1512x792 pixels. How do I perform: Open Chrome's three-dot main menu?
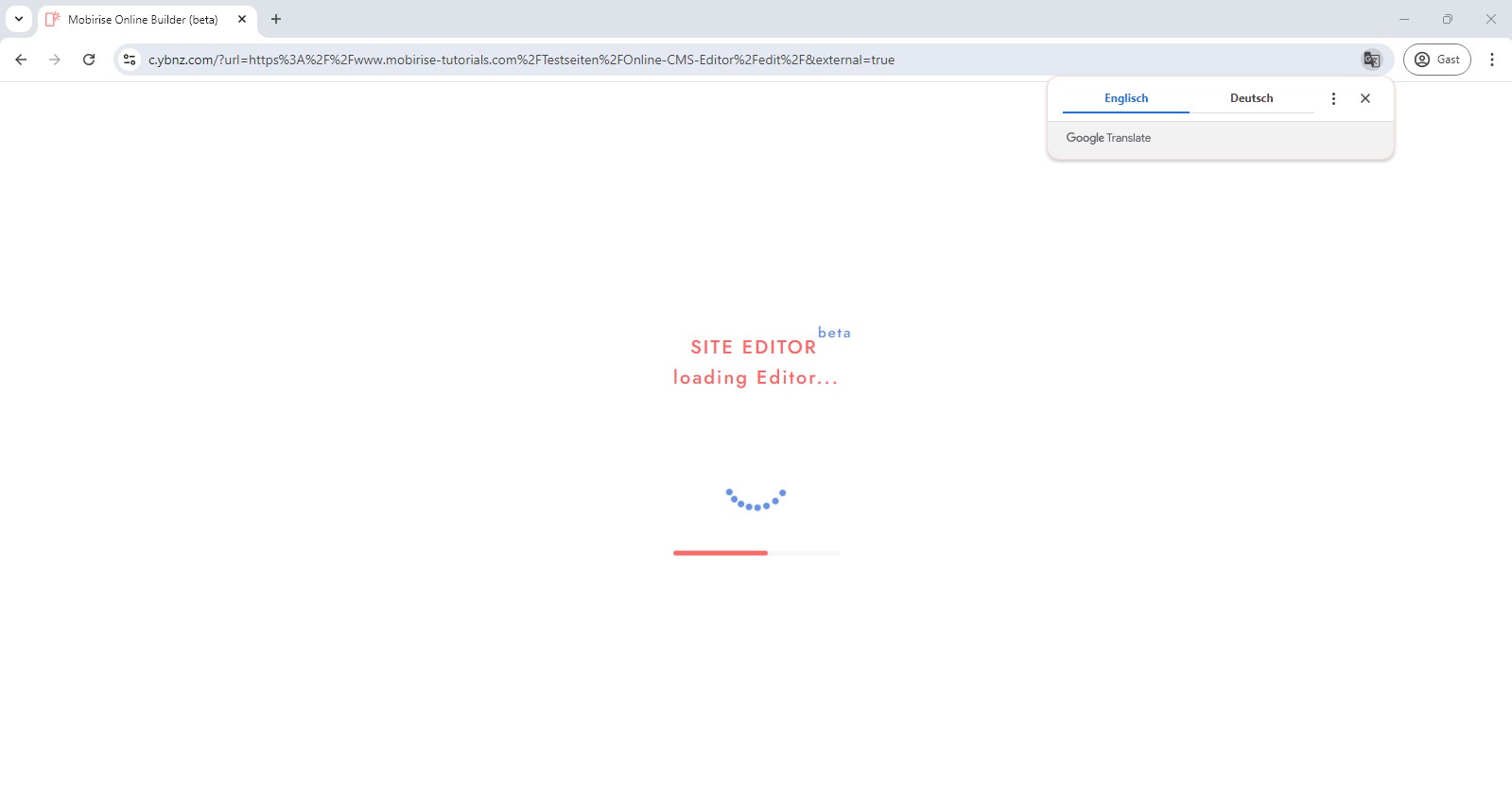1492,60
